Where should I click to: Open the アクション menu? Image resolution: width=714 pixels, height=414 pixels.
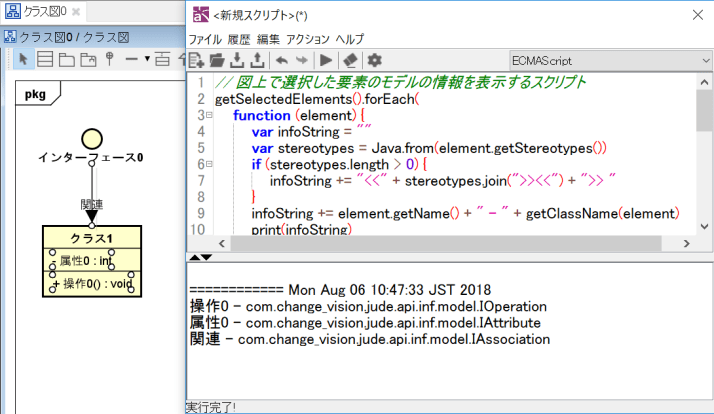[x=308, y=38]
